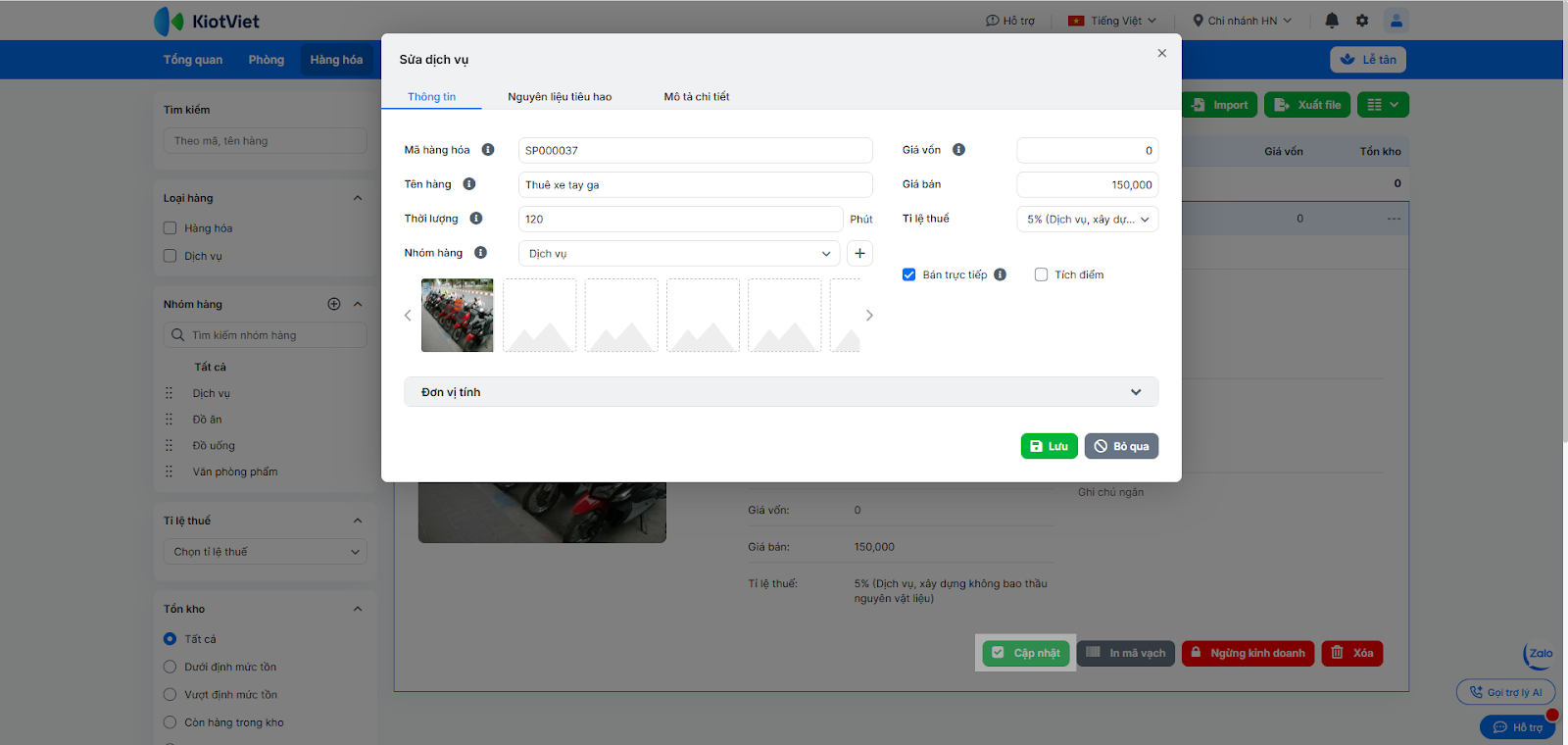Add new product group with plus button
Viewport: 1568px width, 745px height.
[x=859, y=253]
